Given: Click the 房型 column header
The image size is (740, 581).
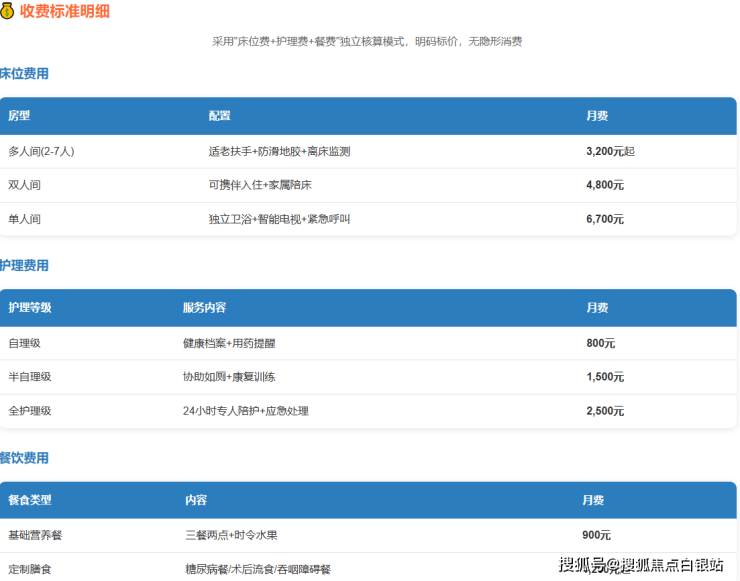Looking at the screenshot, I should coord(19,116).
